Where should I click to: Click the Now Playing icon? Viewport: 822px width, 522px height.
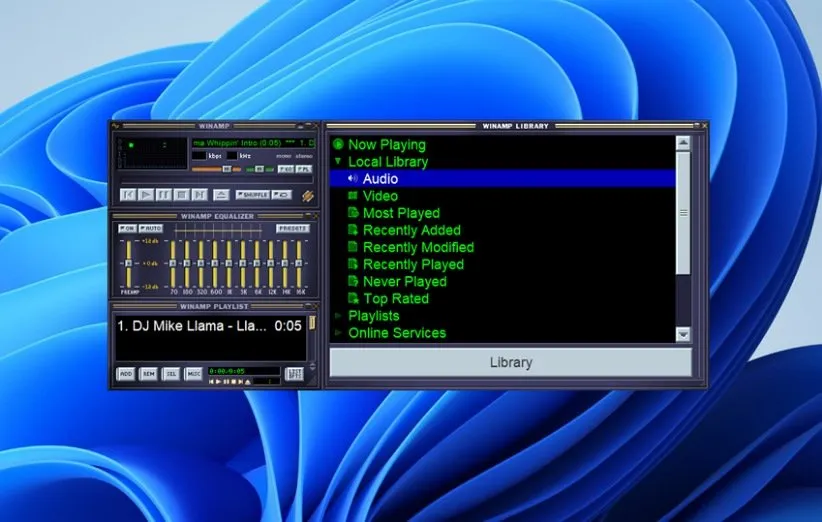coord(339,145)
